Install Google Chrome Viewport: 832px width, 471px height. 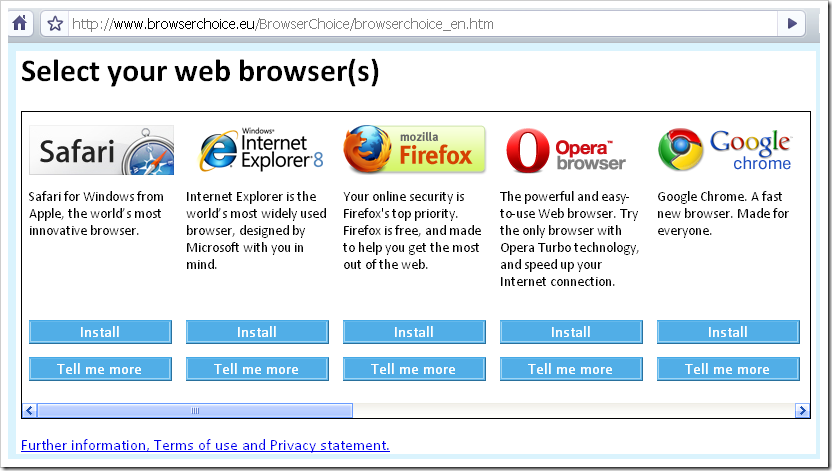pos(729,332)
